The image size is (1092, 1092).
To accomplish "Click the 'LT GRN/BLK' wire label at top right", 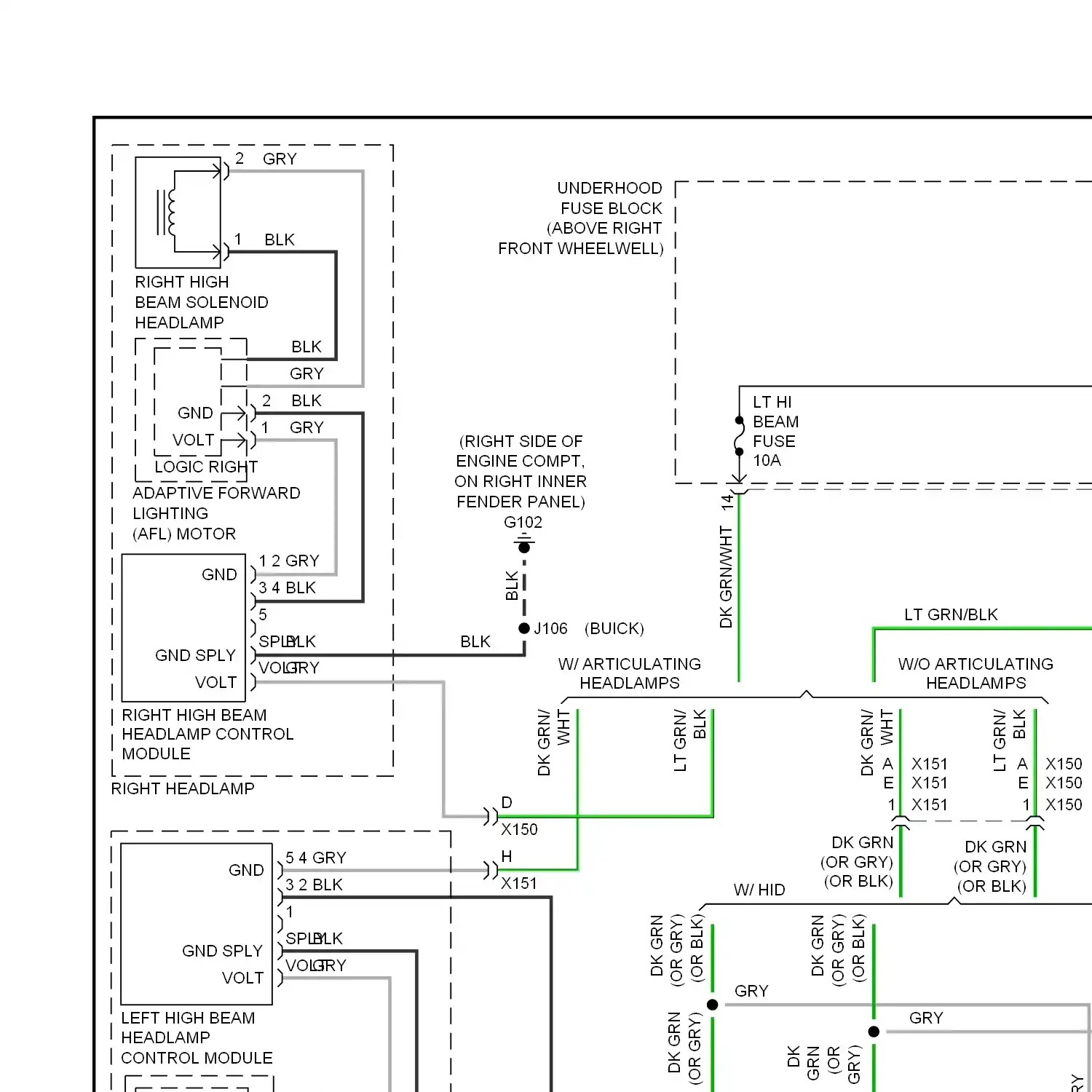I will click(x=951, y=614).
